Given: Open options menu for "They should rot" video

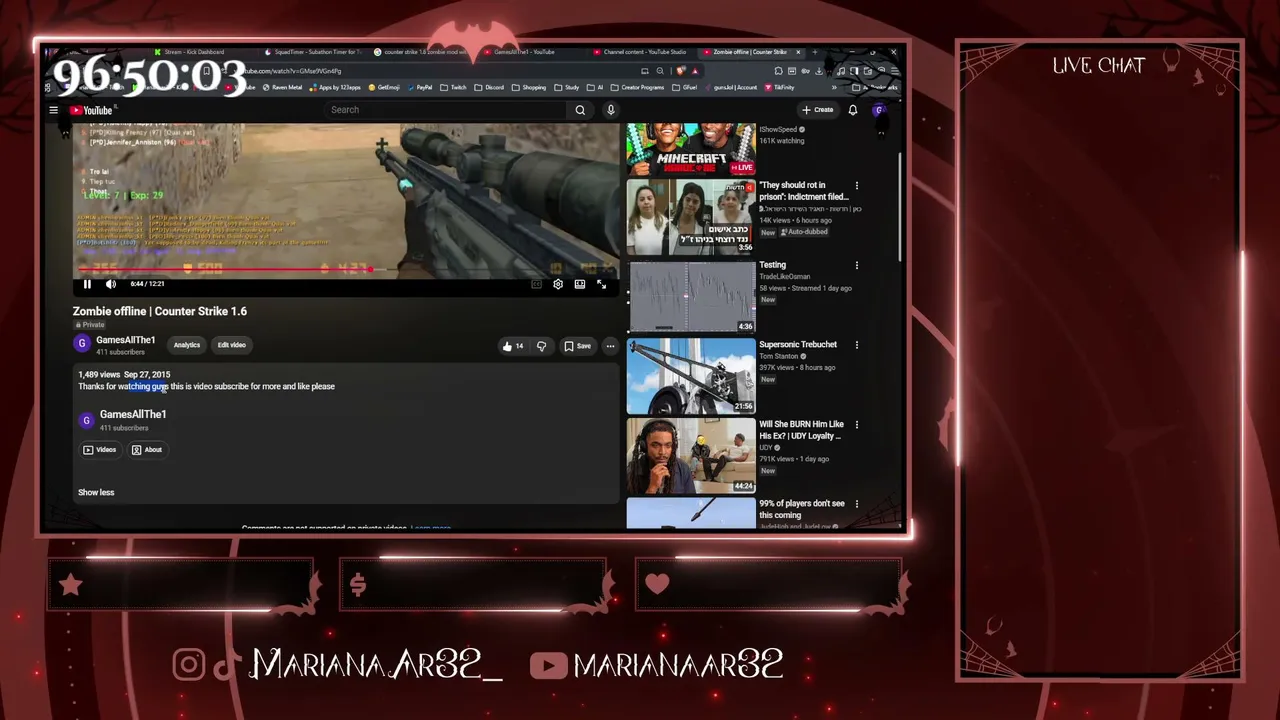Looking at the screenshot, I should coord(857,186).
